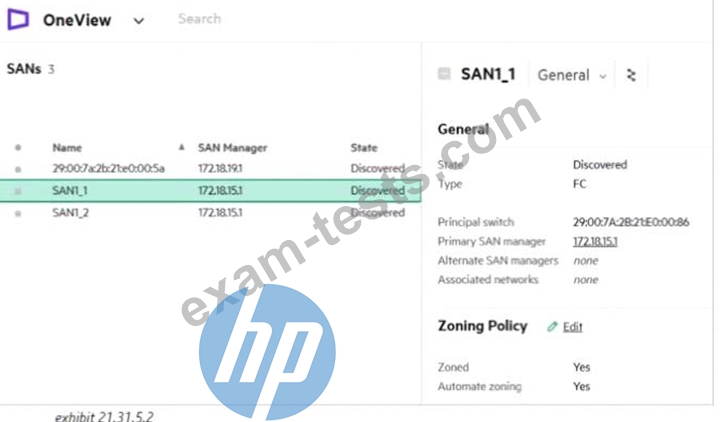Sort by the Name column header
The image size is (720, 422).
click(67, 147)
